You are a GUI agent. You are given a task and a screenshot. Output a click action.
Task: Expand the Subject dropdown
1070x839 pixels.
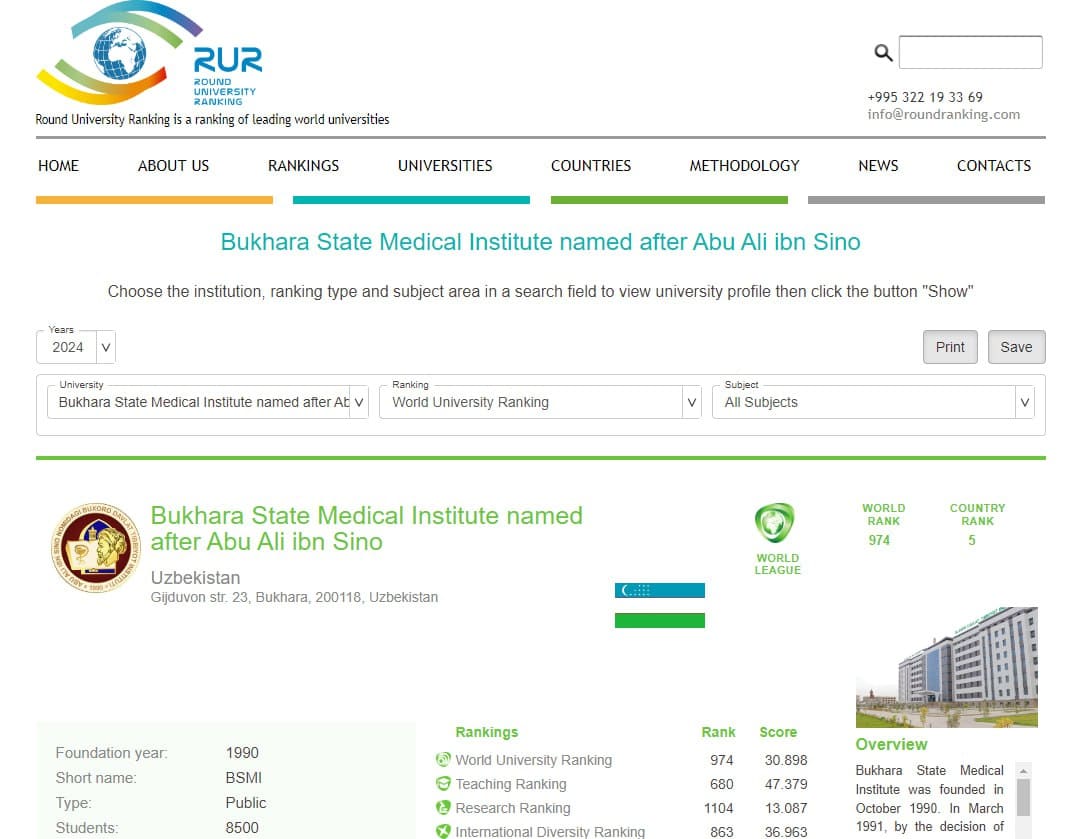click(872, 402)
